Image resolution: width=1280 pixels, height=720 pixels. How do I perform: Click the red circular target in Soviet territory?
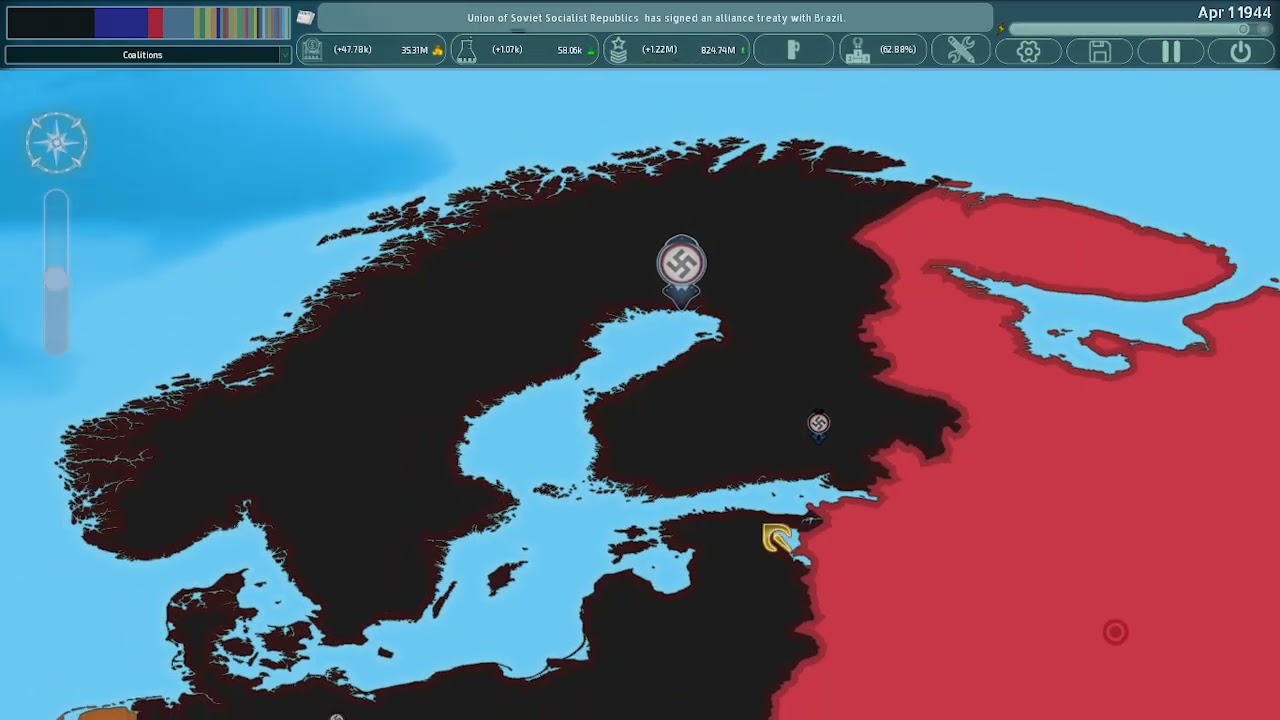coord(1115,632)
